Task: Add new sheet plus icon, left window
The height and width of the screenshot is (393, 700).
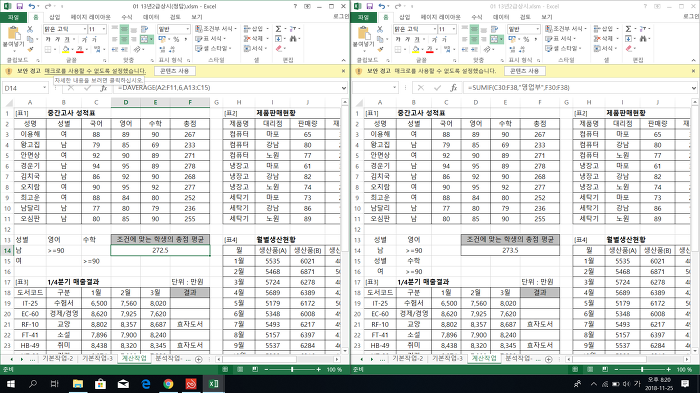Action: (199, 359)
